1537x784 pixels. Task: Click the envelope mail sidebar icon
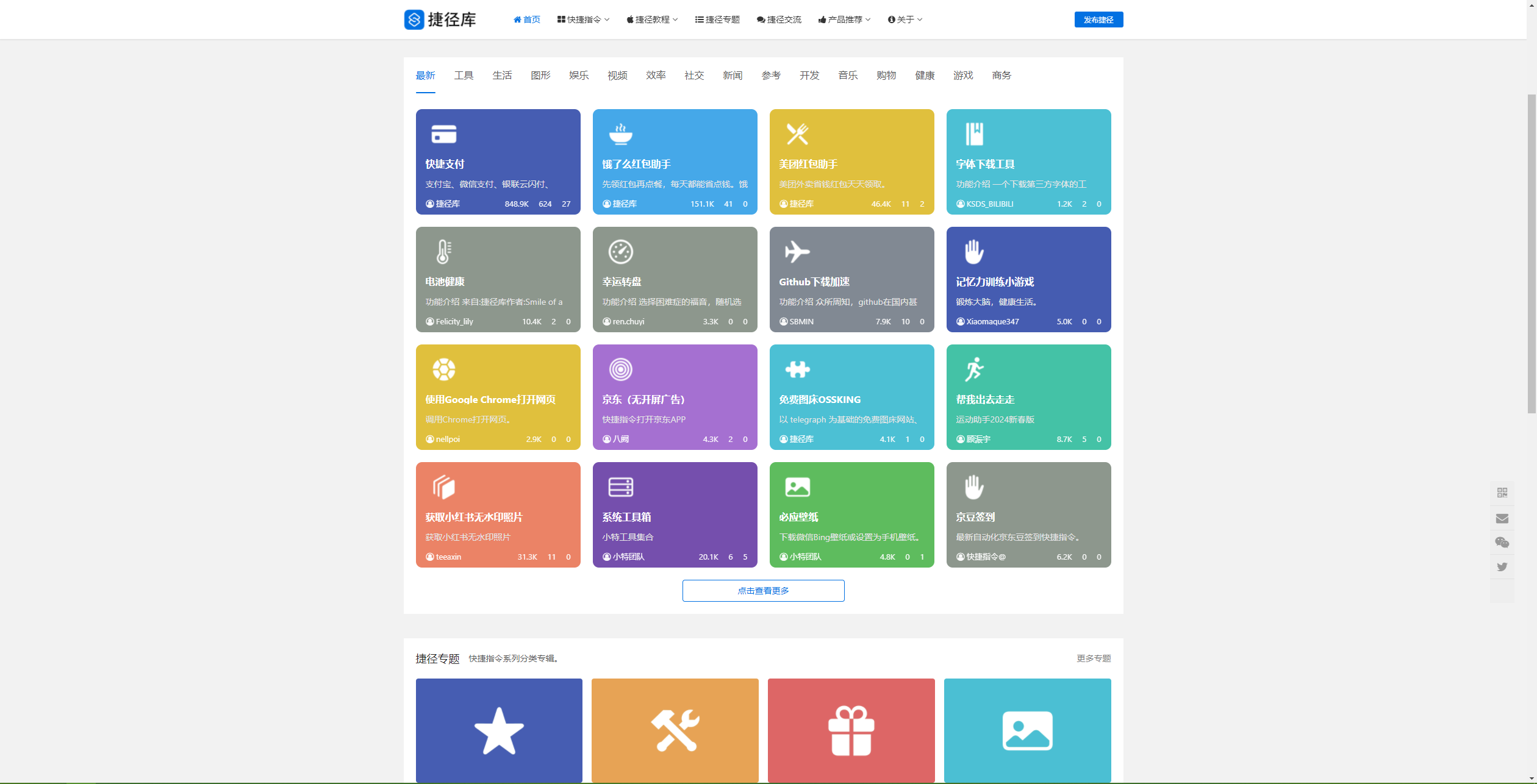[1502, 518]
